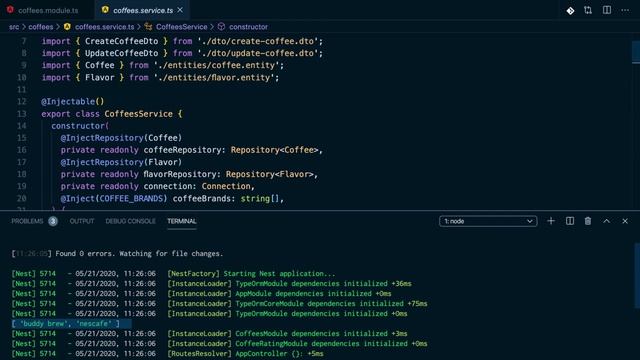Viewport: 640px width, 360px height.
Task: Click the editor vertical scrollbar
Action: (636, 52)
